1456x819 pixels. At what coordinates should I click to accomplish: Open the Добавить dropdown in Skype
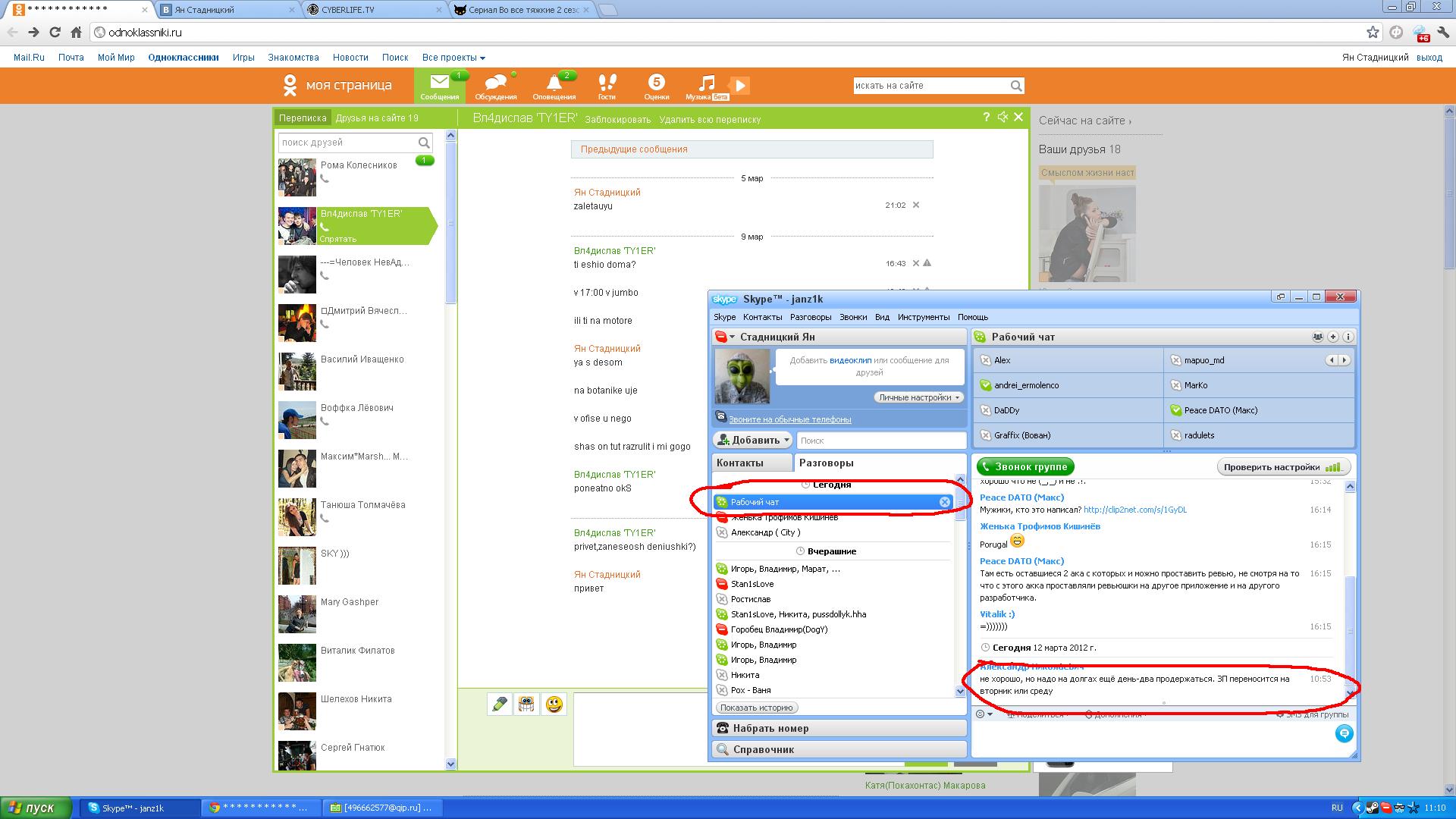click(754, 440)
